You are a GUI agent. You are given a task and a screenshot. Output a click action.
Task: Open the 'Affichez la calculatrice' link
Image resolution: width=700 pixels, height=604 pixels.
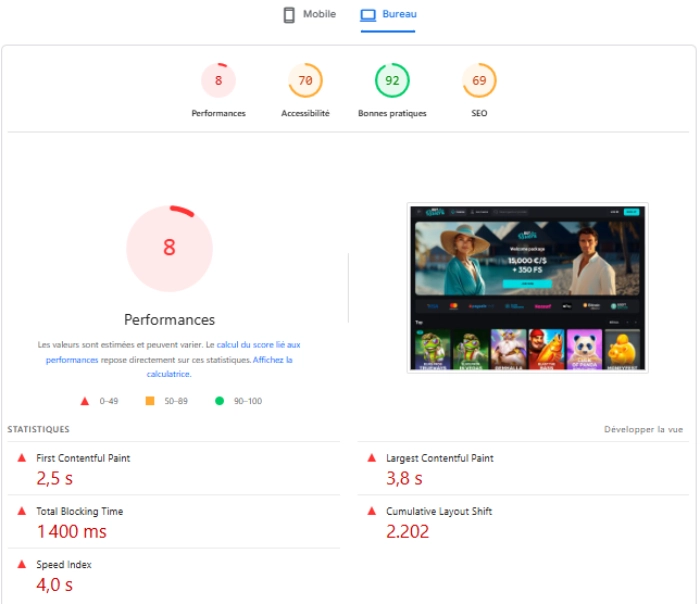coord(272,360)
